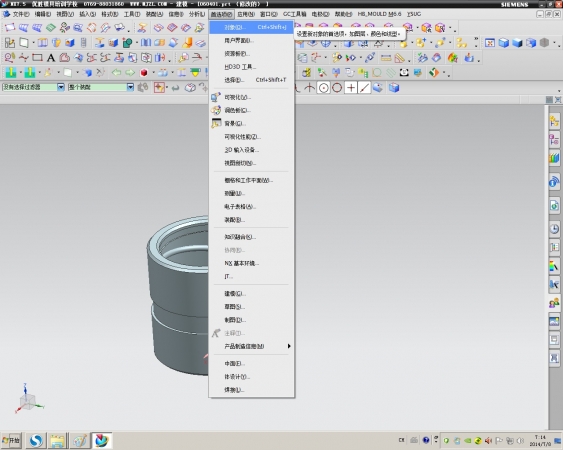Open the Internet Explorer resource bar tab
The image size is (563, 450).
click(554, 206)
